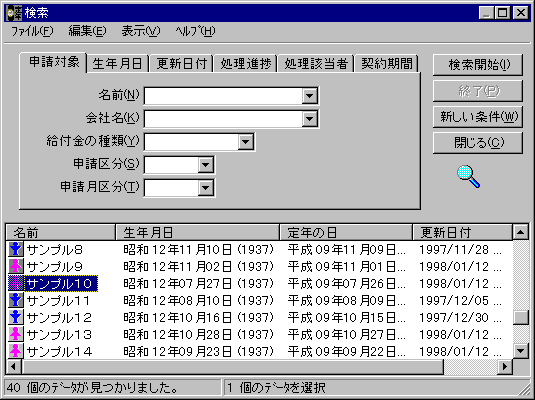Click the 名前(N) text input field
The width and height of the screenshot is (535, 400).
(x=223, y=96)
